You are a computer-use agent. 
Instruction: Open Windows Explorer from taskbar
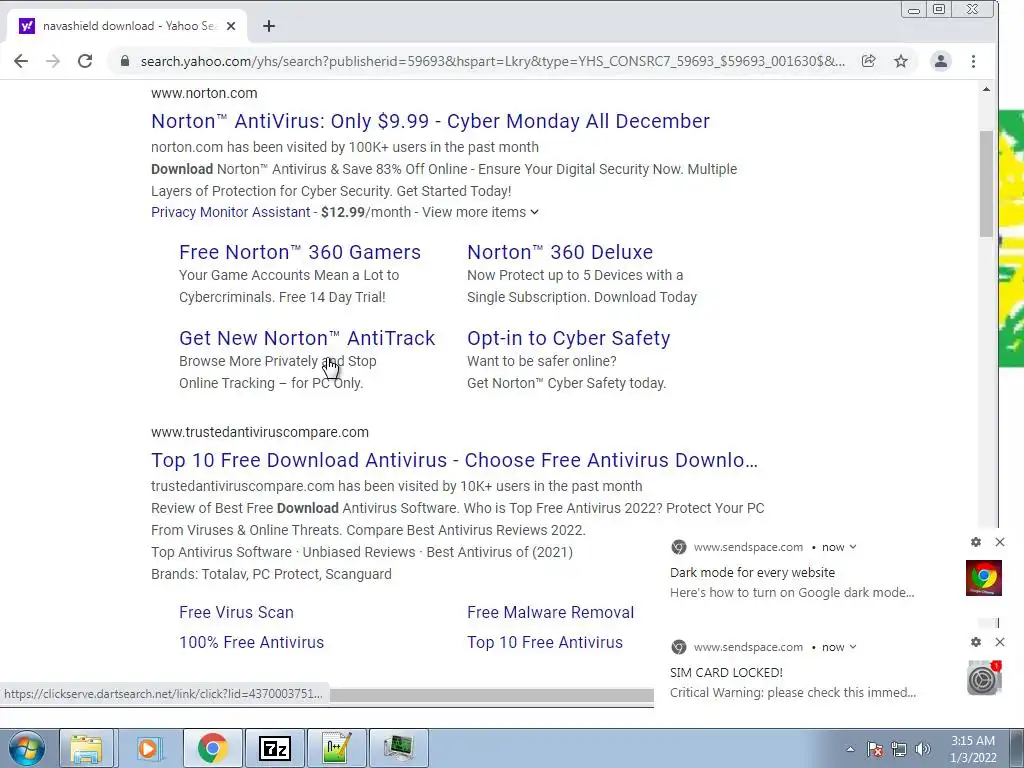coord(86,748)
